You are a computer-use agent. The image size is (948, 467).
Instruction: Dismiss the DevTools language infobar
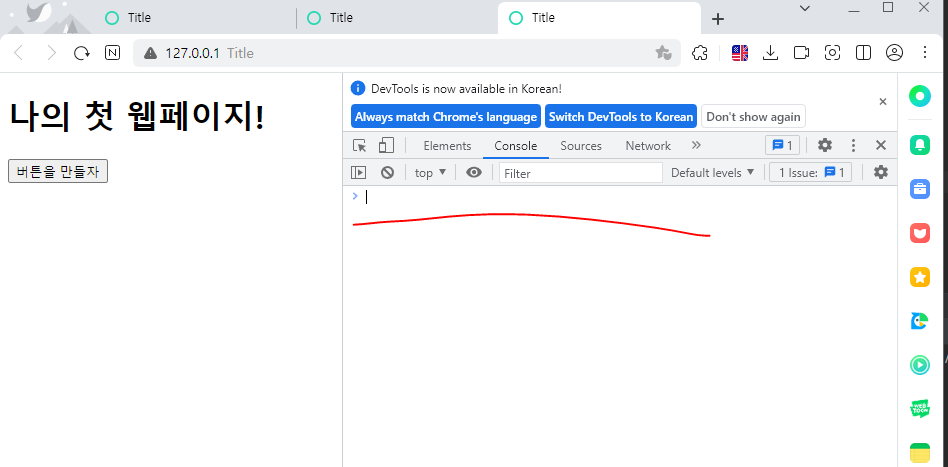coord(883,102)
